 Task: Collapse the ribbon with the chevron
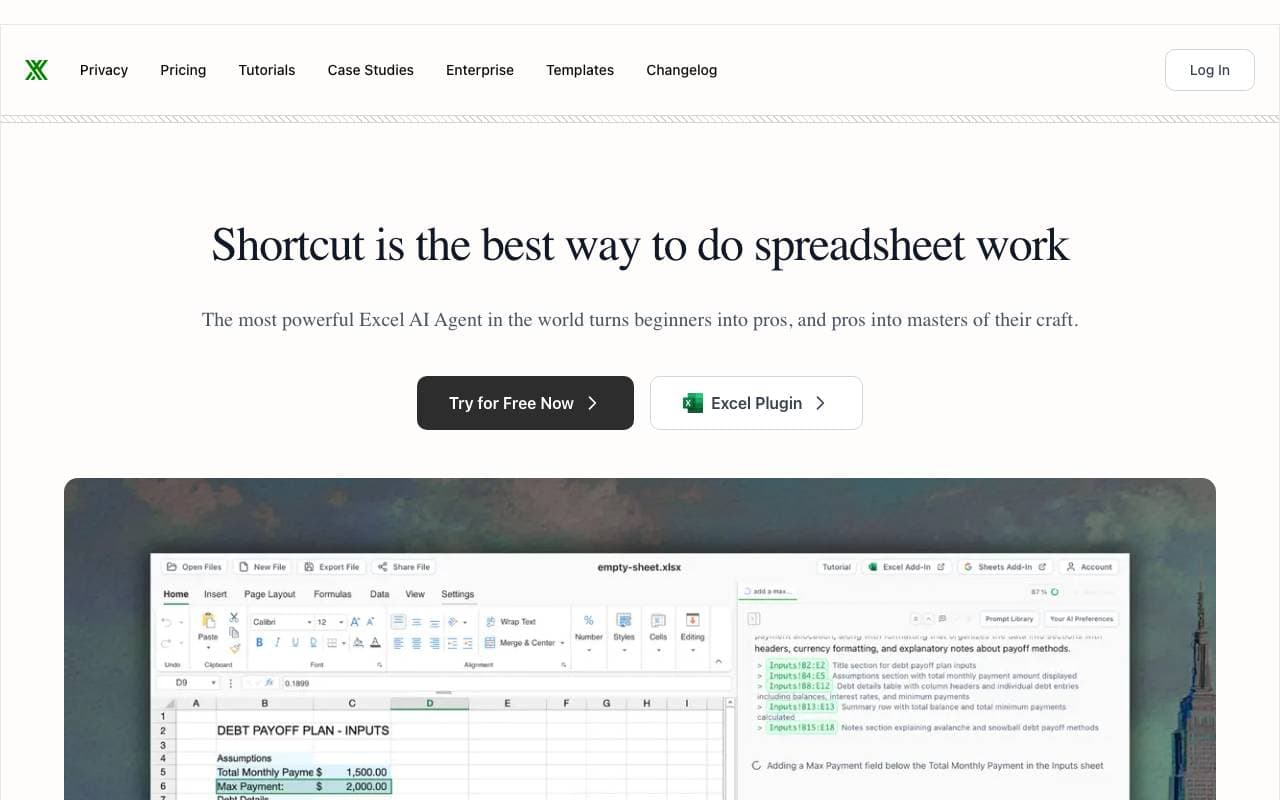[718, 662]
